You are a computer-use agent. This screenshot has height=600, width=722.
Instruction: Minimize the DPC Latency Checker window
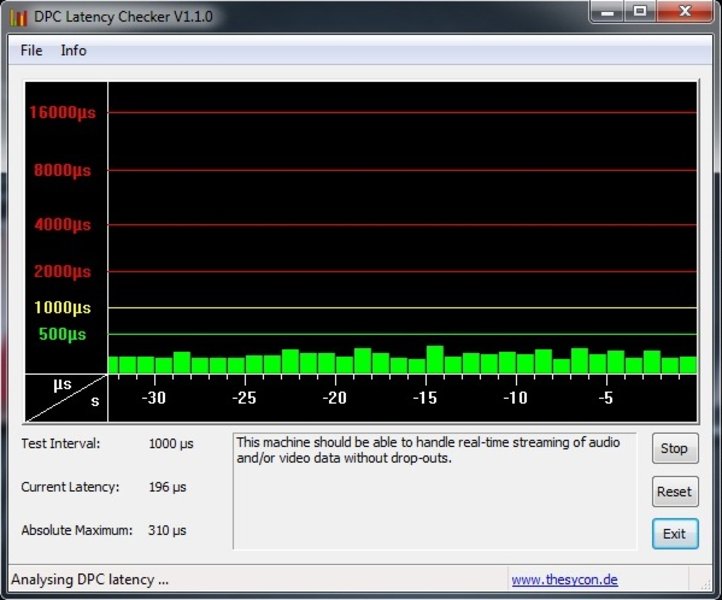[607, 12]
